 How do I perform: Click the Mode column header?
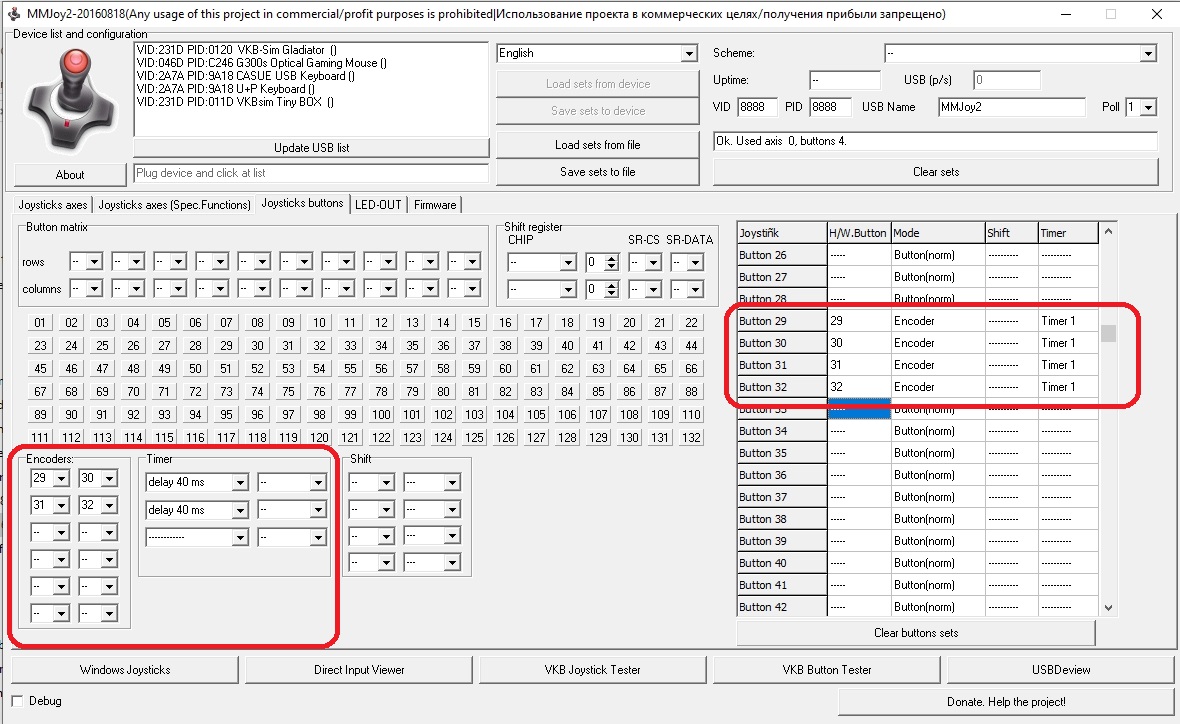tap(938, 233)
